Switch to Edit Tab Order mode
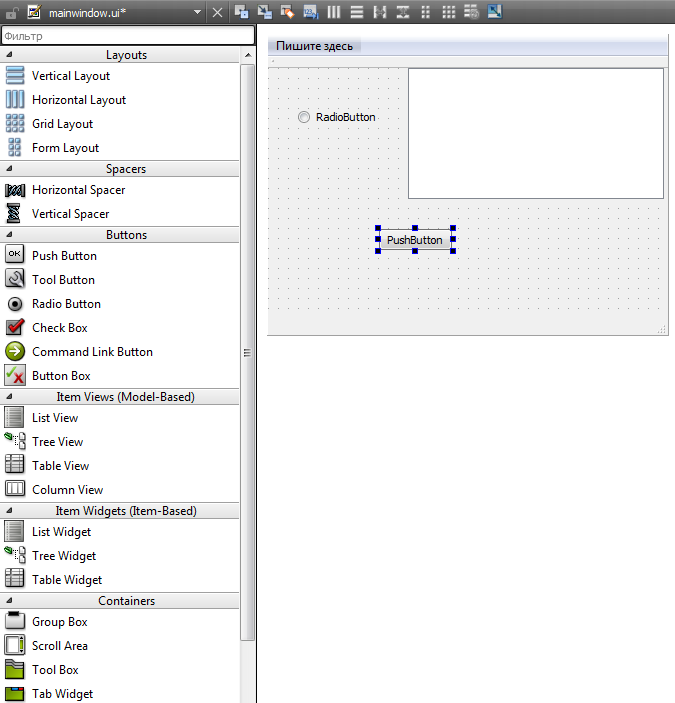This screenshot has width=675, height=703. tap(311, 12)
